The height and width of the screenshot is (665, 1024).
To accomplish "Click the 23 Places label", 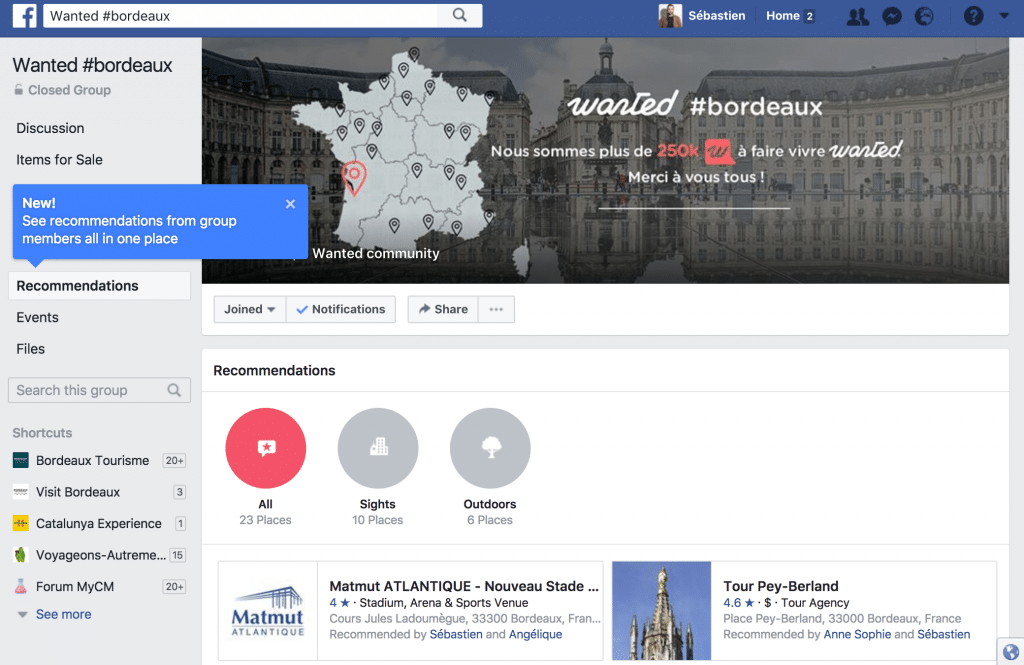I will click(265, 520).
